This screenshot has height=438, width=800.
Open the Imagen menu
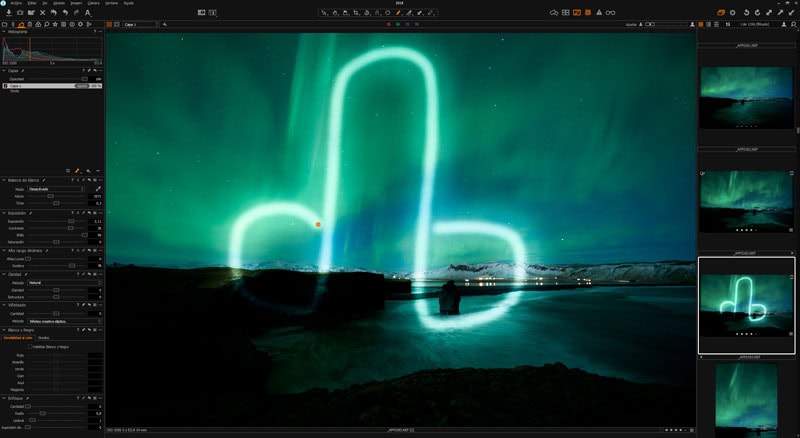(77, 3)
